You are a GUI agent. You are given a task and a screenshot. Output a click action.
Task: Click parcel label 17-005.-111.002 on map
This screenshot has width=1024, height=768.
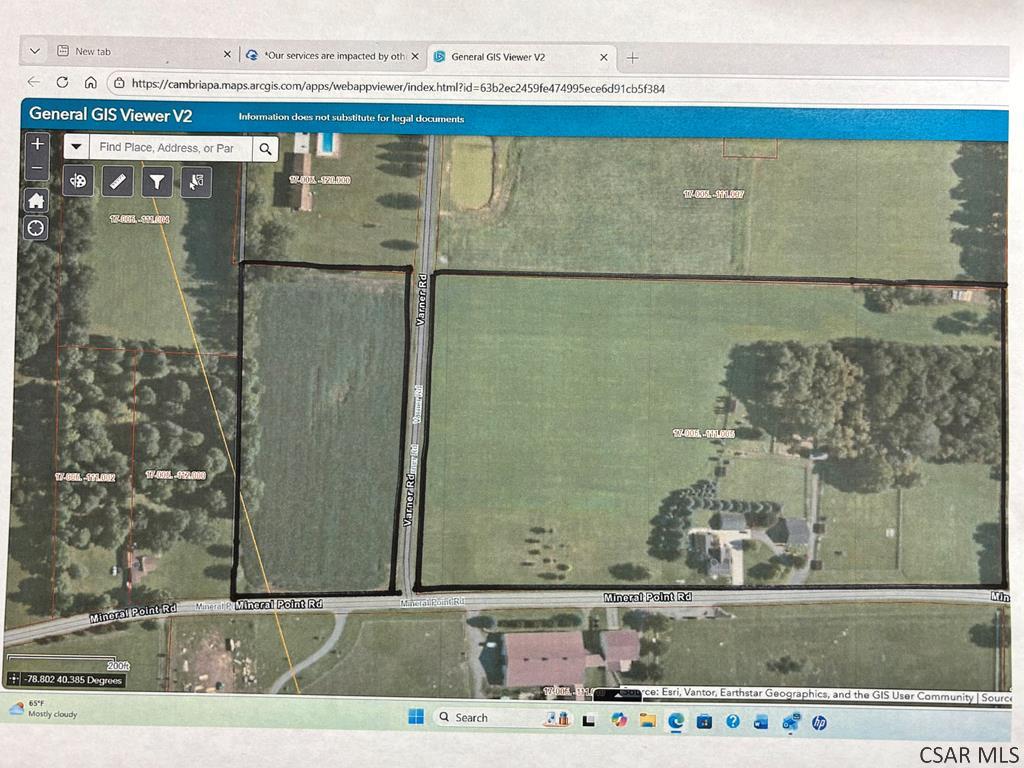pos(86,477)
